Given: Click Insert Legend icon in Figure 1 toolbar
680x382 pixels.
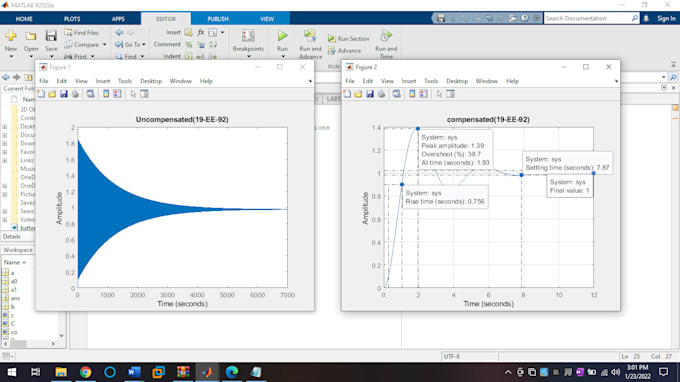Looking at the screenshot, I should [118, 94].
